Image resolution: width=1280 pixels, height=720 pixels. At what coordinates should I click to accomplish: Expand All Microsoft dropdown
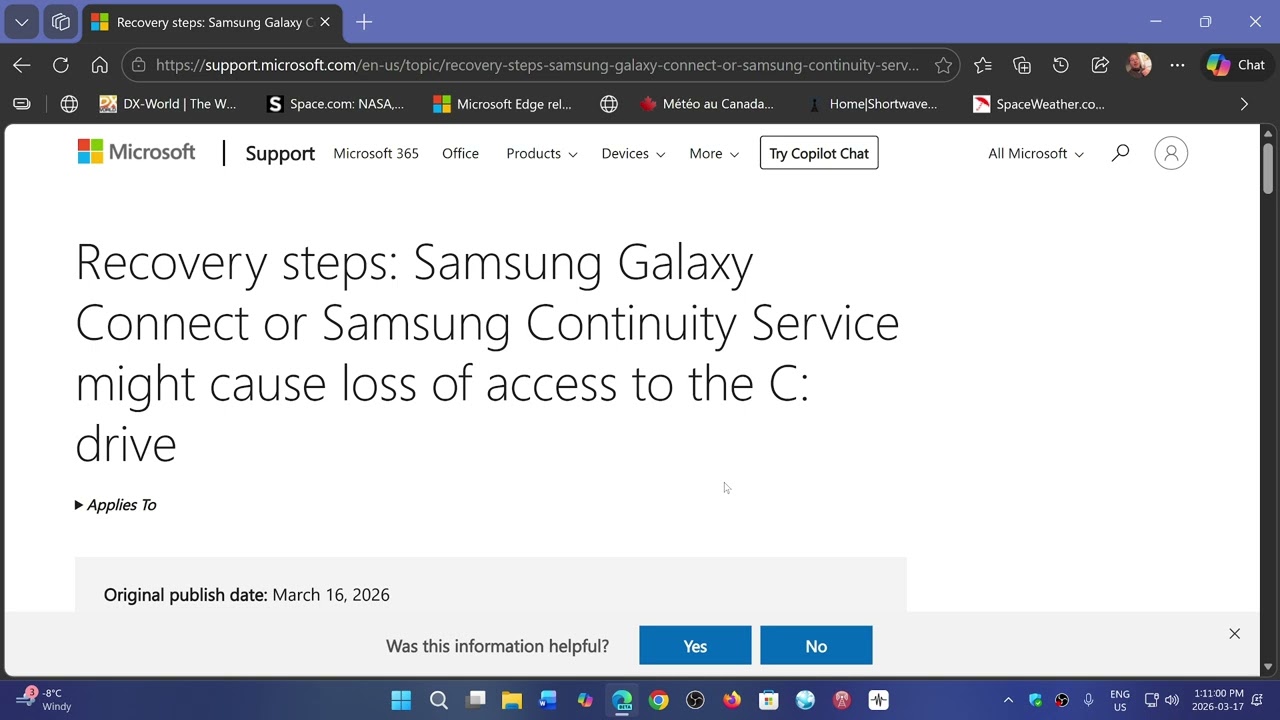click(x=1036, y=153)
